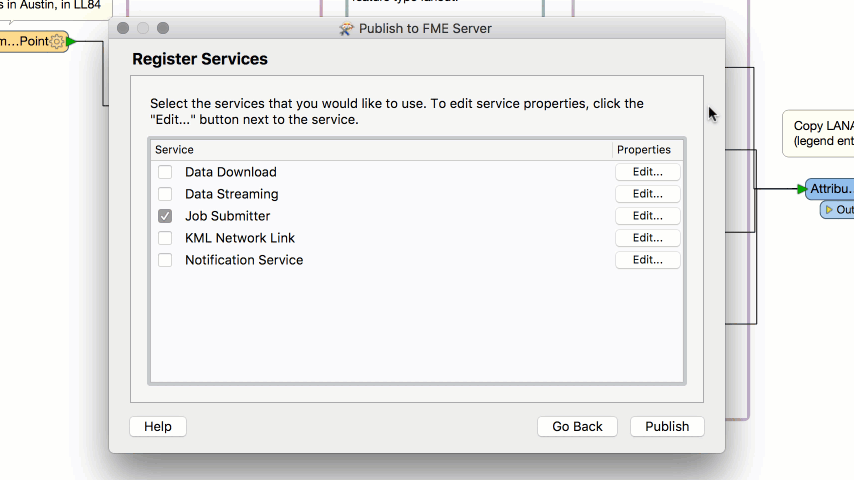
Task: Select the Attribu... transformer on the canvas
Action: [x=831, y=189]
